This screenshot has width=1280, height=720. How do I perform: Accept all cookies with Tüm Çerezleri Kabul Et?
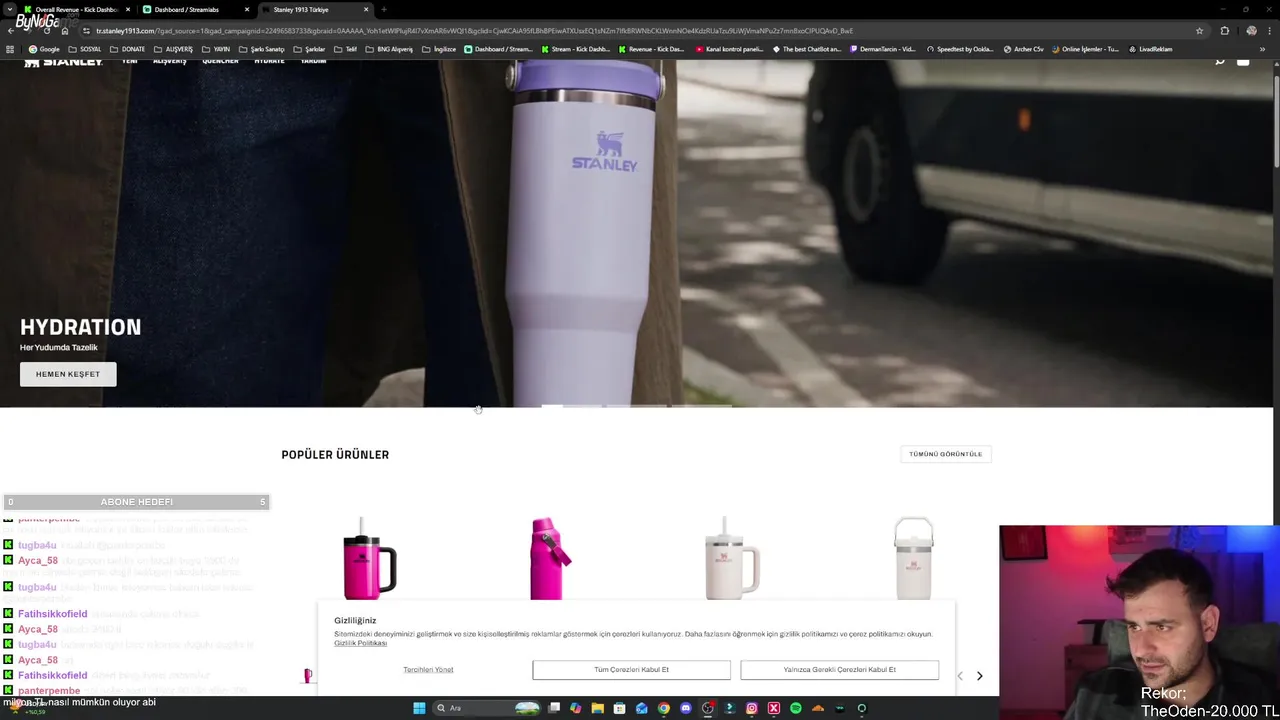pyautogui.click(x=631, y=669)
